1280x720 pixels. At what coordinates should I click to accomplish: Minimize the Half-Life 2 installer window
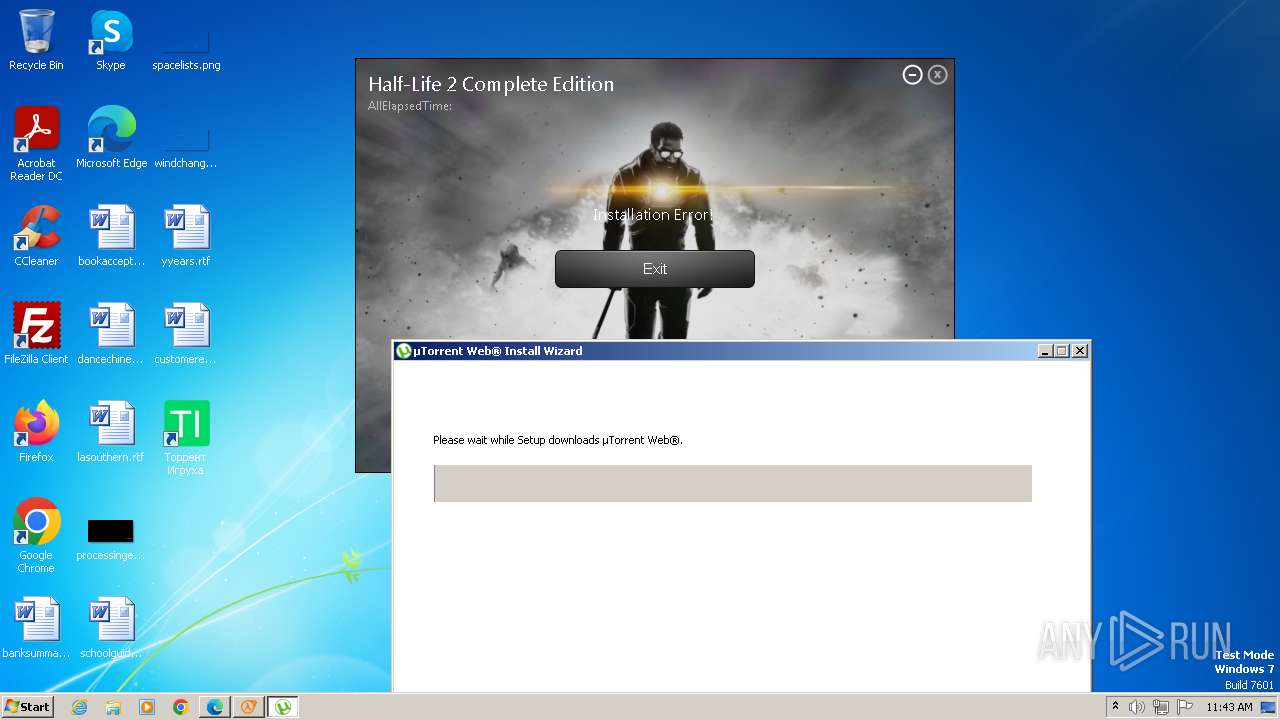(912, 75)
